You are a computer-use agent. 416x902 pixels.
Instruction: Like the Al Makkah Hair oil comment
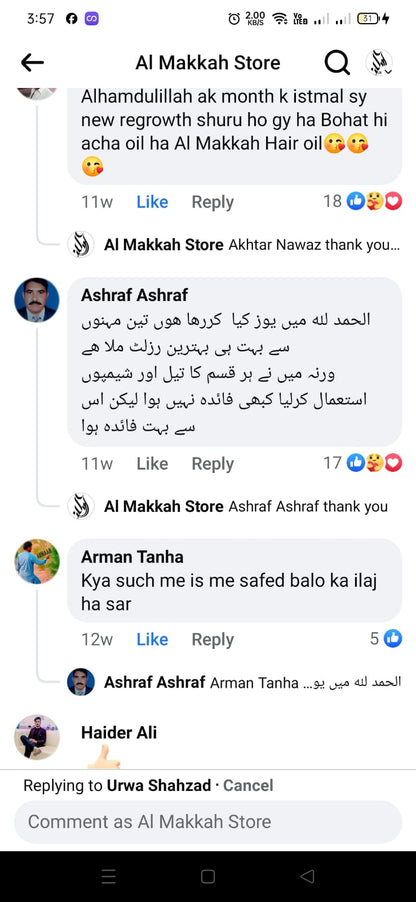coord(152,202)
